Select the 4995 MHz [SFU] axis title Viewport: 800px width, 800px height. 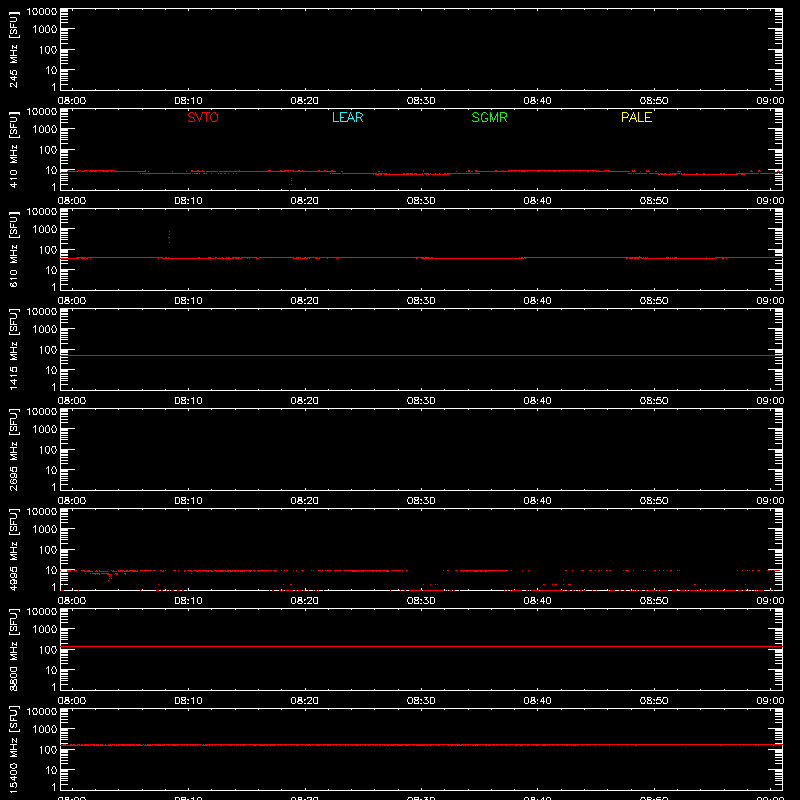click(13, 549)
